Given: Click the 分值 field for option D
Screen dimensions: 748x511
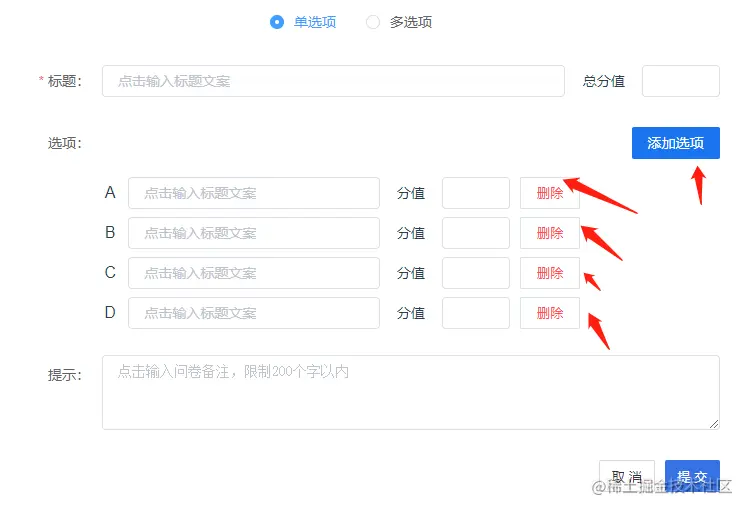Looking at the screenshot, I should (x=476, y=313).
